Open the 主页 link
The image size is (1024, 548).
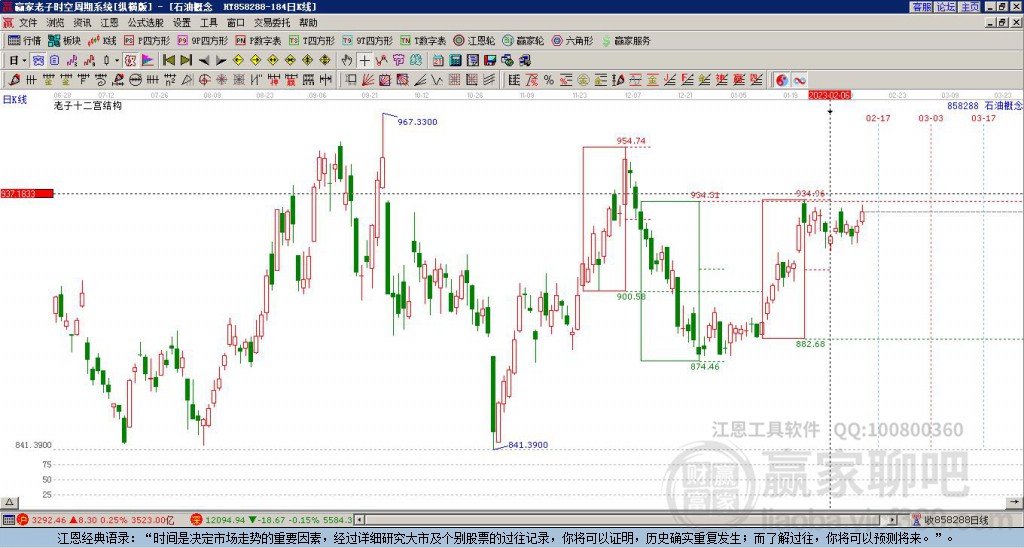tap(970, 7)
